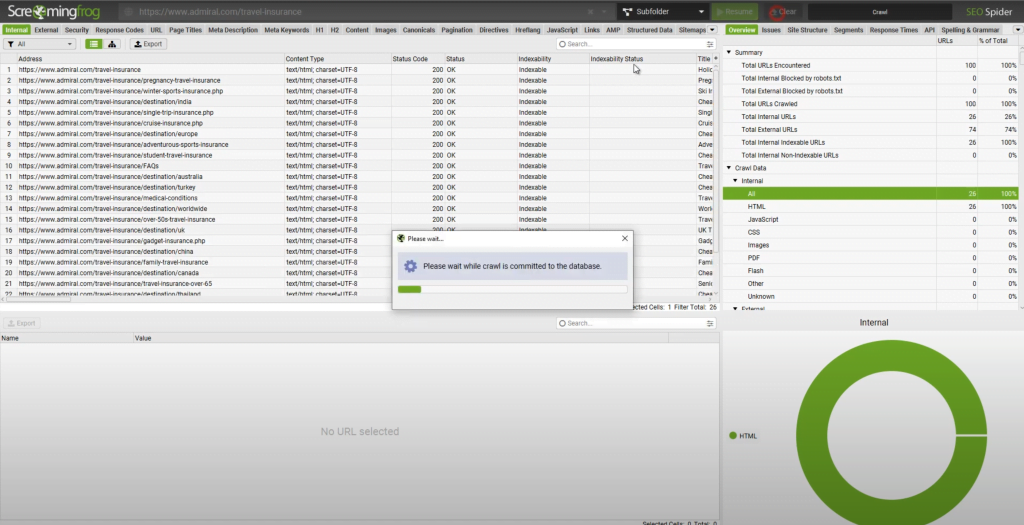Image resolution: width=1024 pixels, height=525 pixels.
Task: Click the HTML legend marker in chart
Action: click(x=732, y=435)
